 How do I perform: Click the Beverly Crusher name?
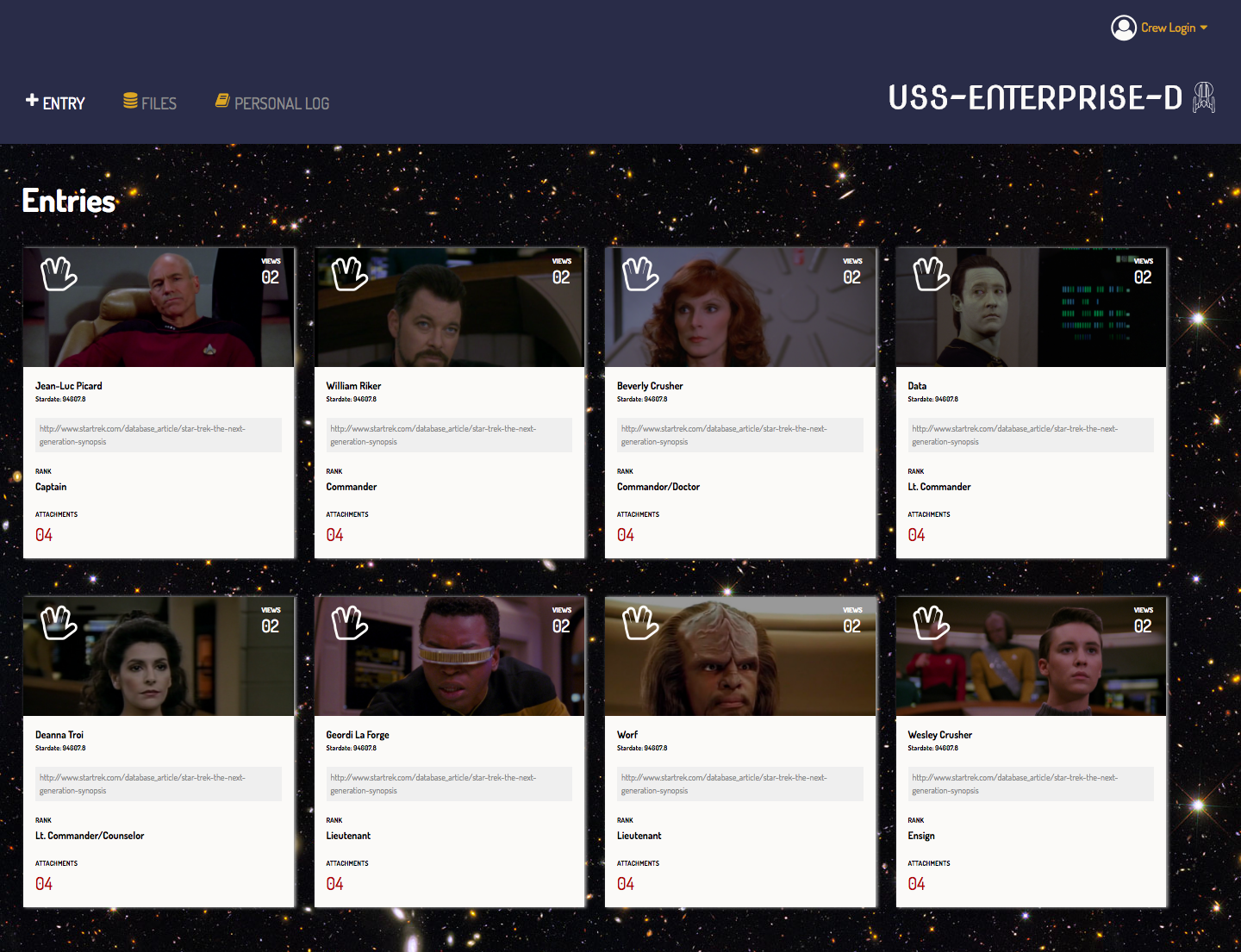(x=650, y=386)
